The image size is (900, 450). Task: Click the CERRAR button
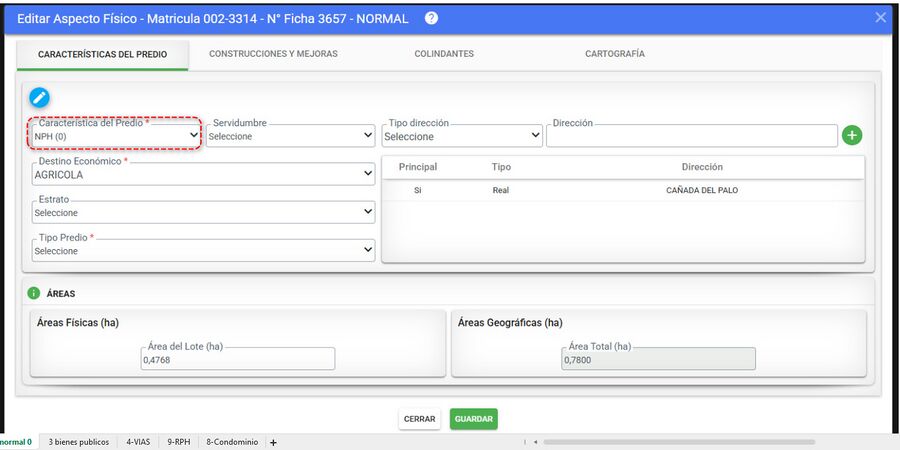point(420,419)
